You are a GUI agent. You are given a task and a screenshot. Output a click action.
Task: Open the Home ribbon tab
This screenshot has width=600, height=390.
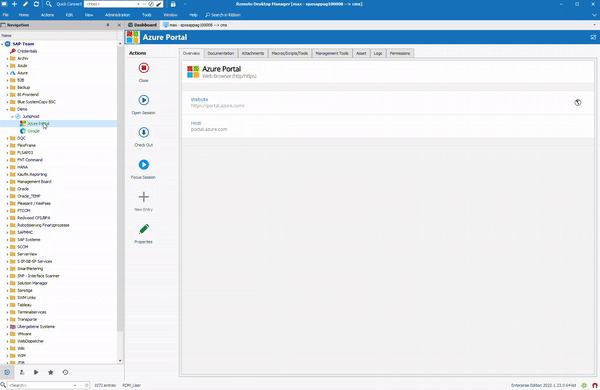tap(24, 15)
